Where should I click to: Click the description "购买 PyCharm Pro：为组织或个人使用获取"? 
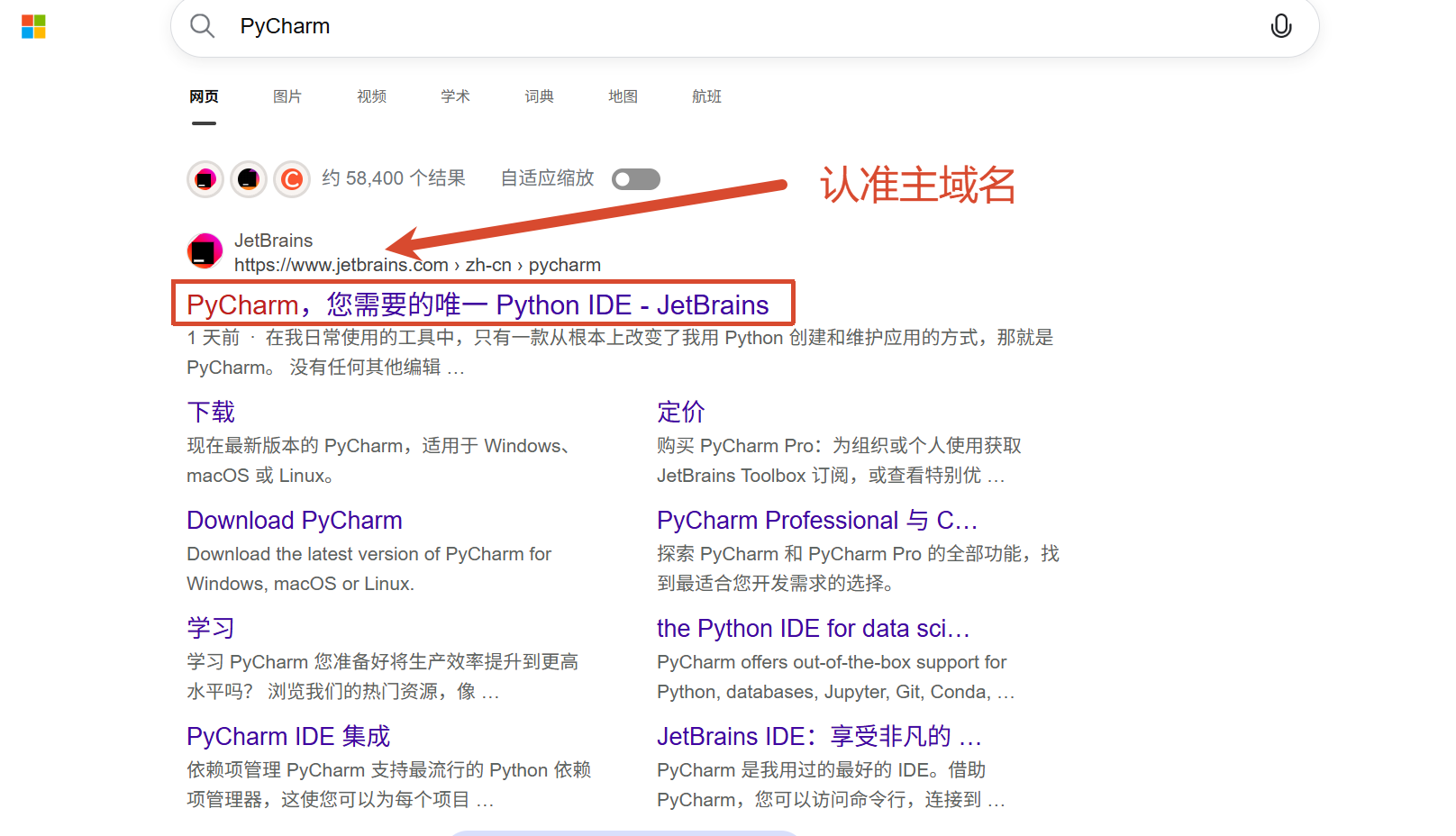pos(839,460)
